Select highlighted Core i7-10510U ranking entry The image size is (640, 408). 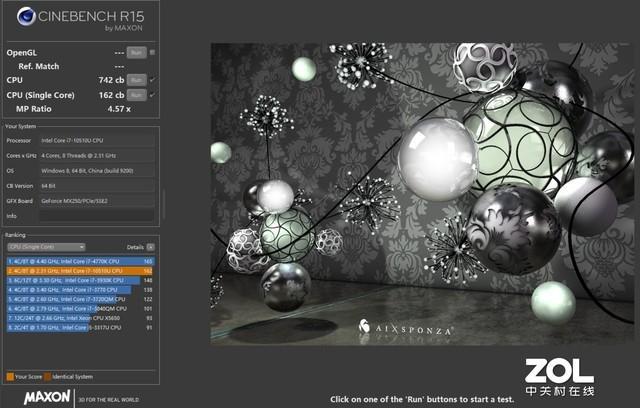(80, 271)
